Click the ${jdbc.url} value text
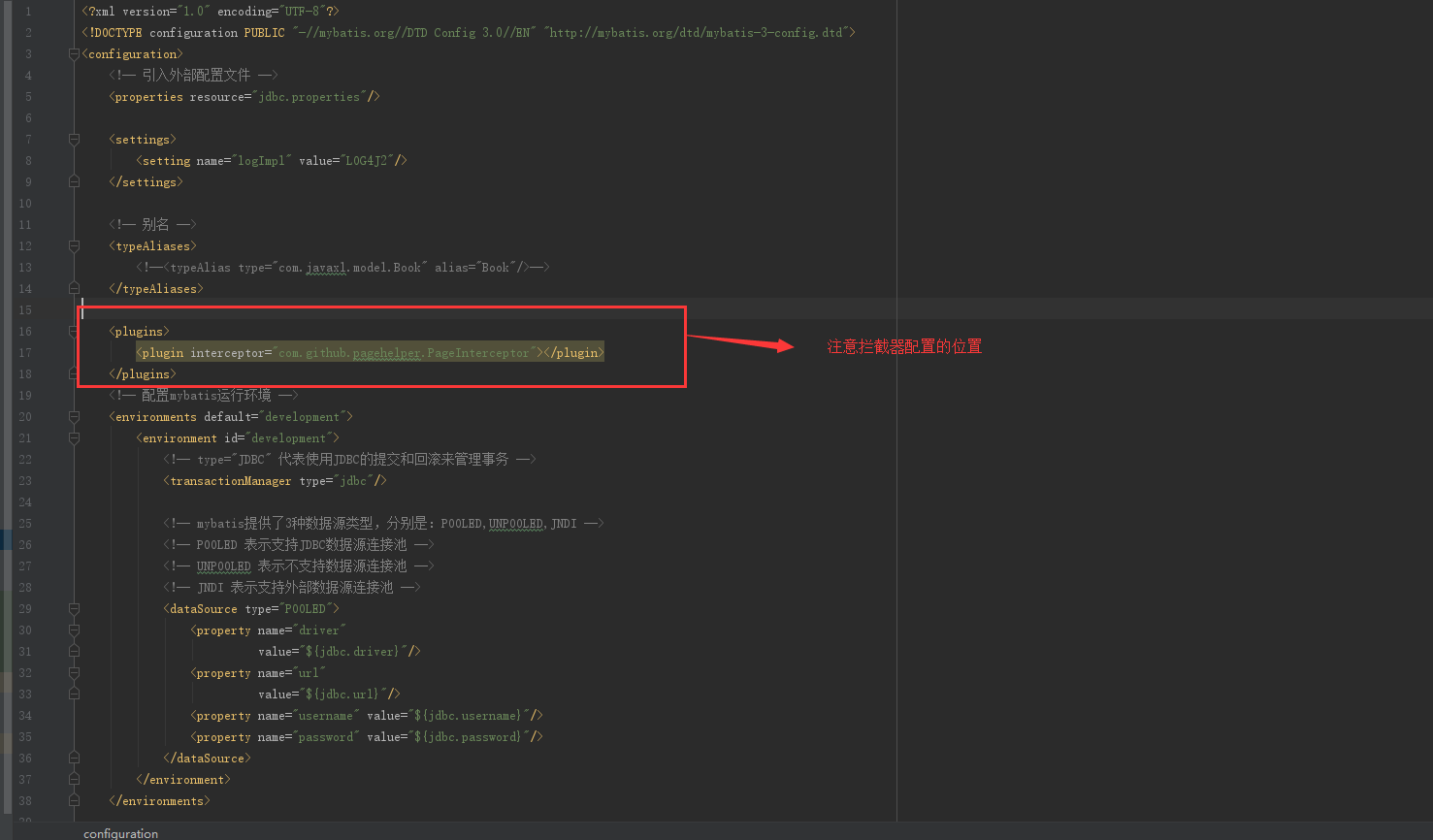1433x840 pixels. 342,695
